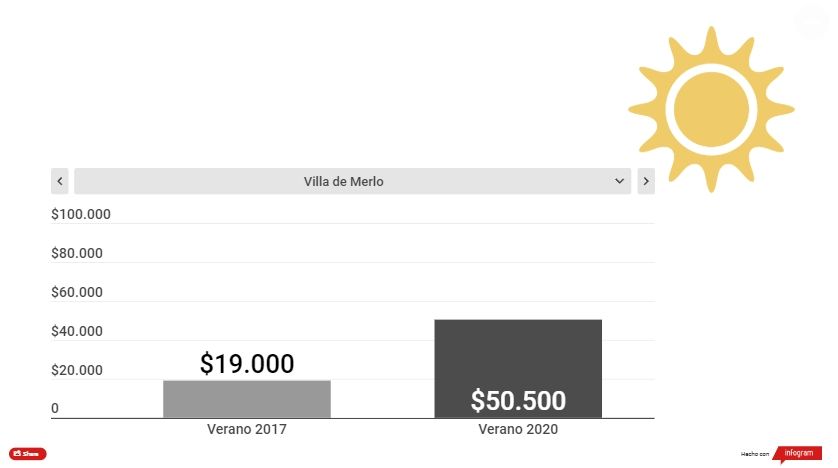Screen dimensions: 838x468
Task: Go to previous location with left arrow
Action: tap(60, 181)
